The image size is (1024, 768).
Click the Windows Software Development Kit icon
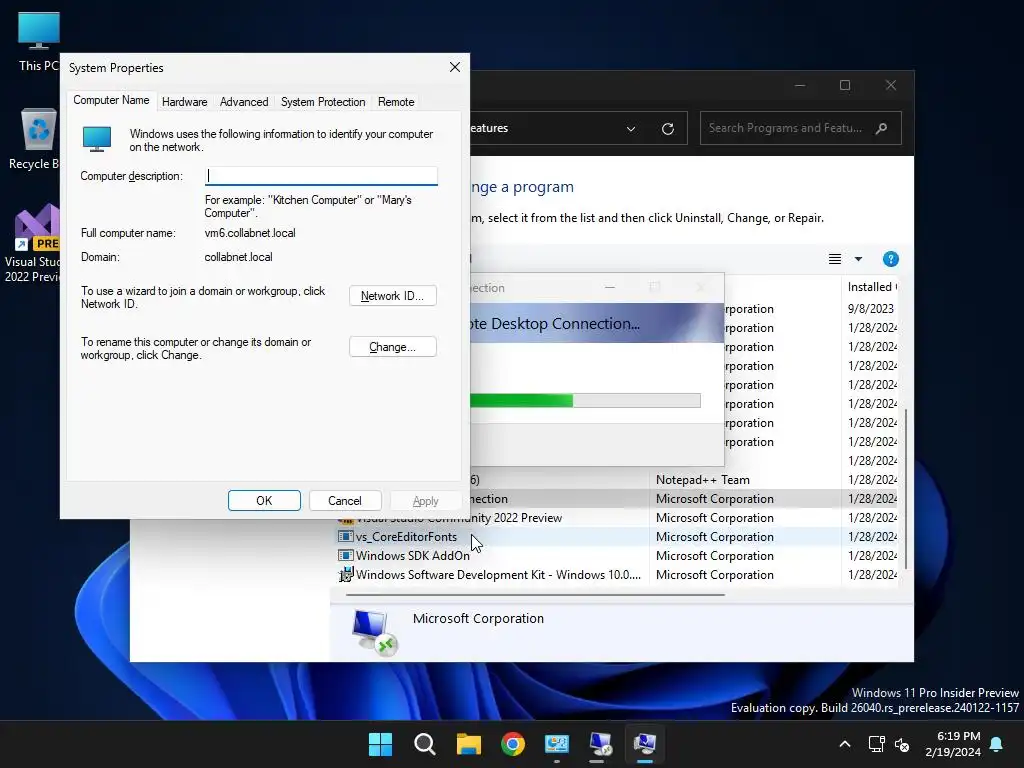pyautogui.click(x=345, y=575)
